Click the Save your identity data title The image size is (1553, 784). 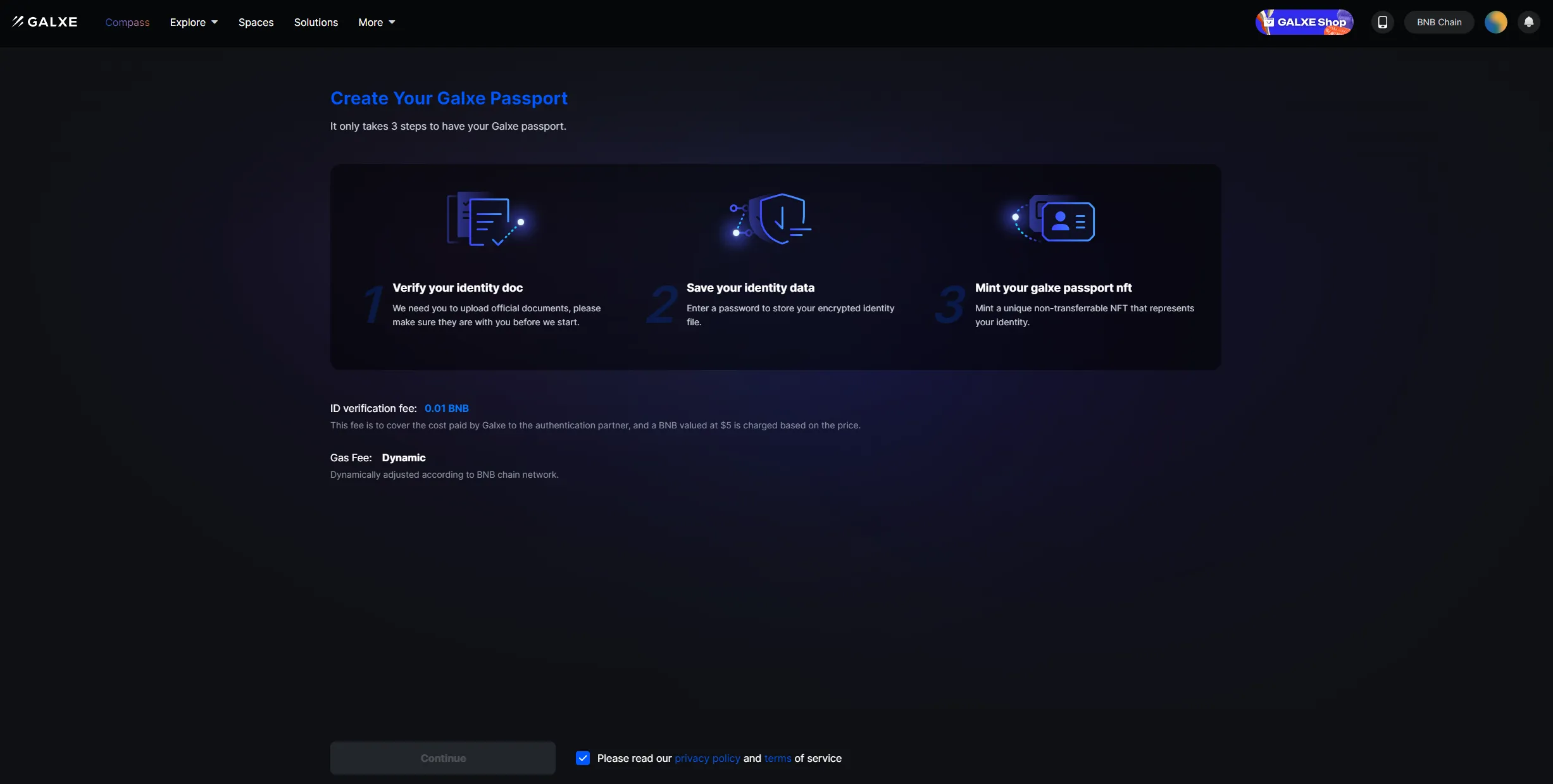coord(751,288)
